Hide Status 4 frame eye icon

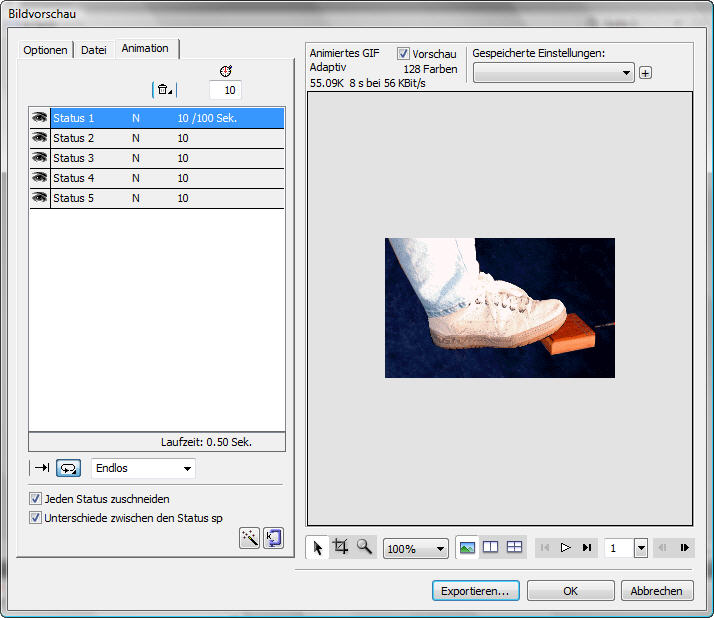point(40,178)
